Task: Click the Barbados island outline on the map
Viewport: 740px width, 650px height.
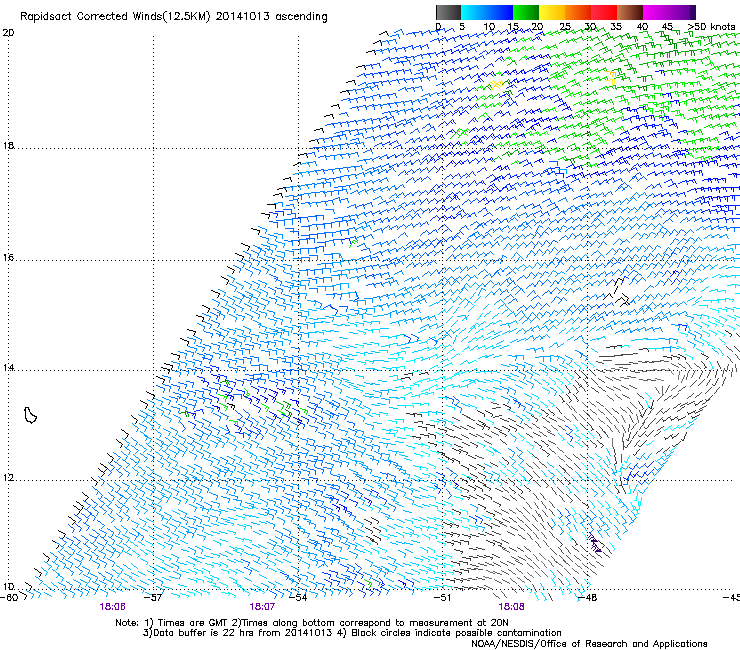Action: point(30,415)
